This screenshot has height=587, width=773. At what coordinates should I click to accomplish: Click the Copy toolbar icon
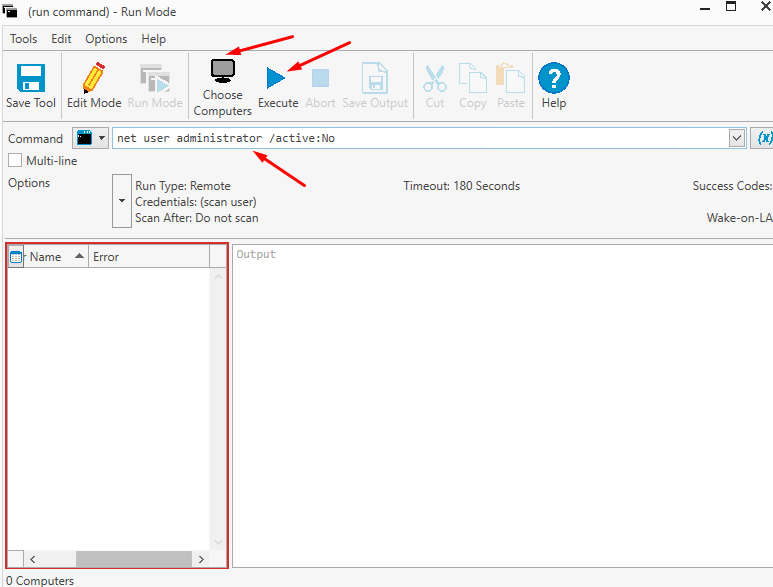(472, 79)
